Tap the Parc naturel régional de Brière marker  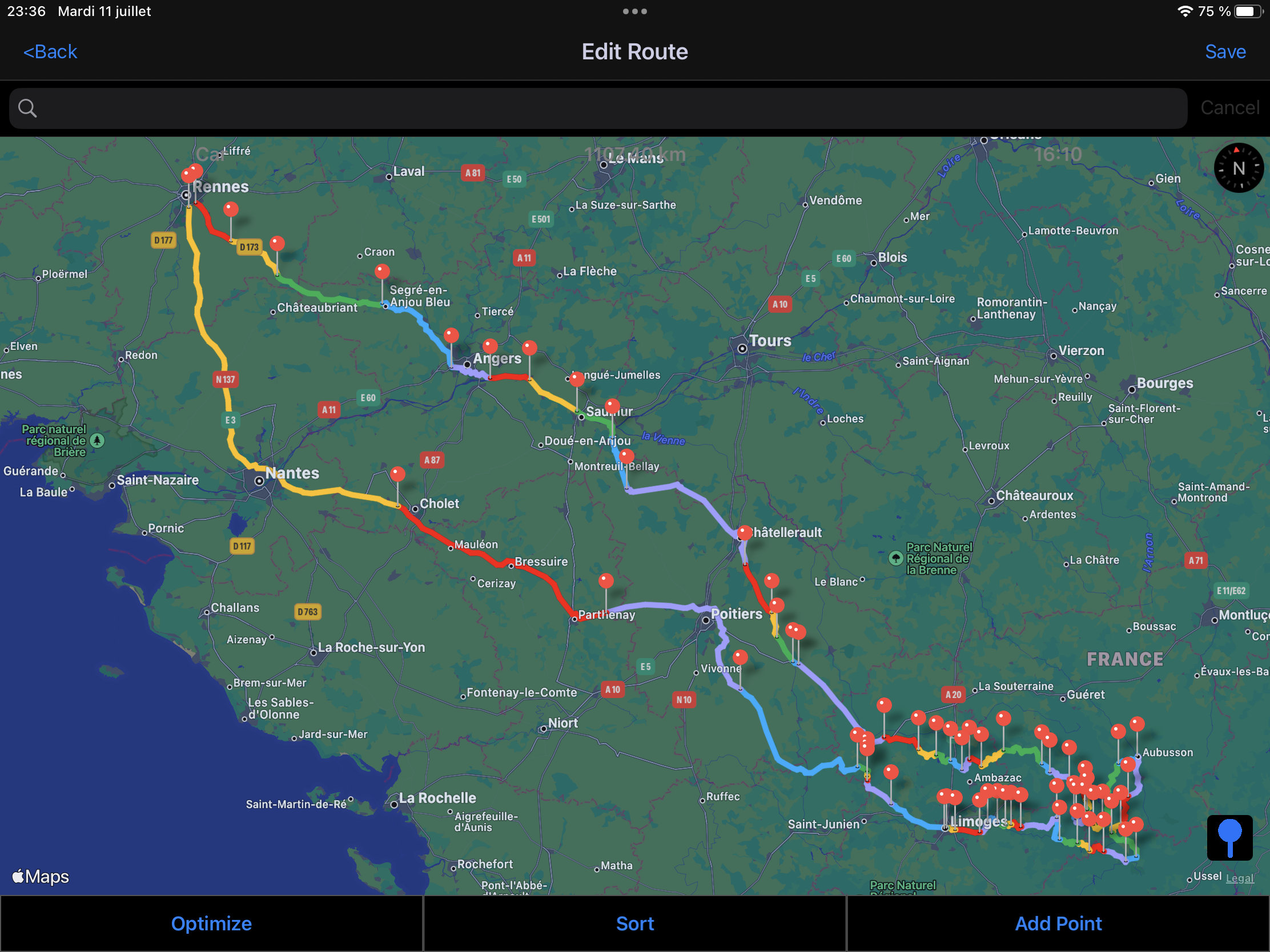point(98,441)
